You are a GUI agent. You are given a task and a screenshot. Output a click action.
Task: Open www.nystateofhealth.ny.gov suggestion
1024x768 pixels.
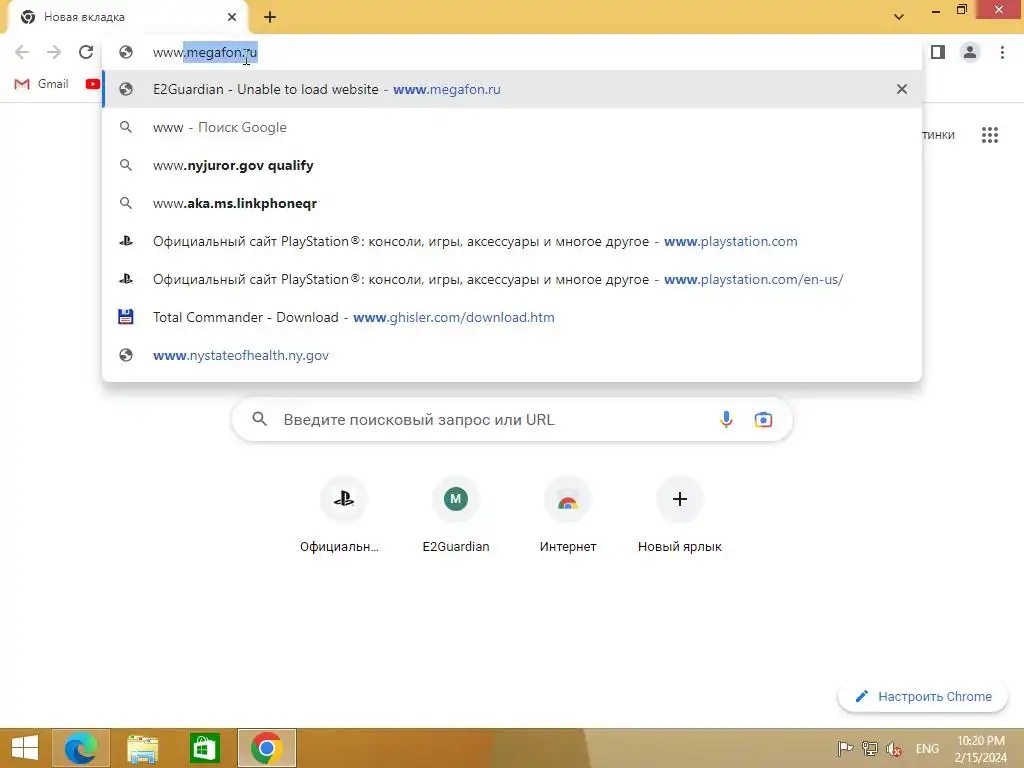pyautogui.click(x=512, y=355)
